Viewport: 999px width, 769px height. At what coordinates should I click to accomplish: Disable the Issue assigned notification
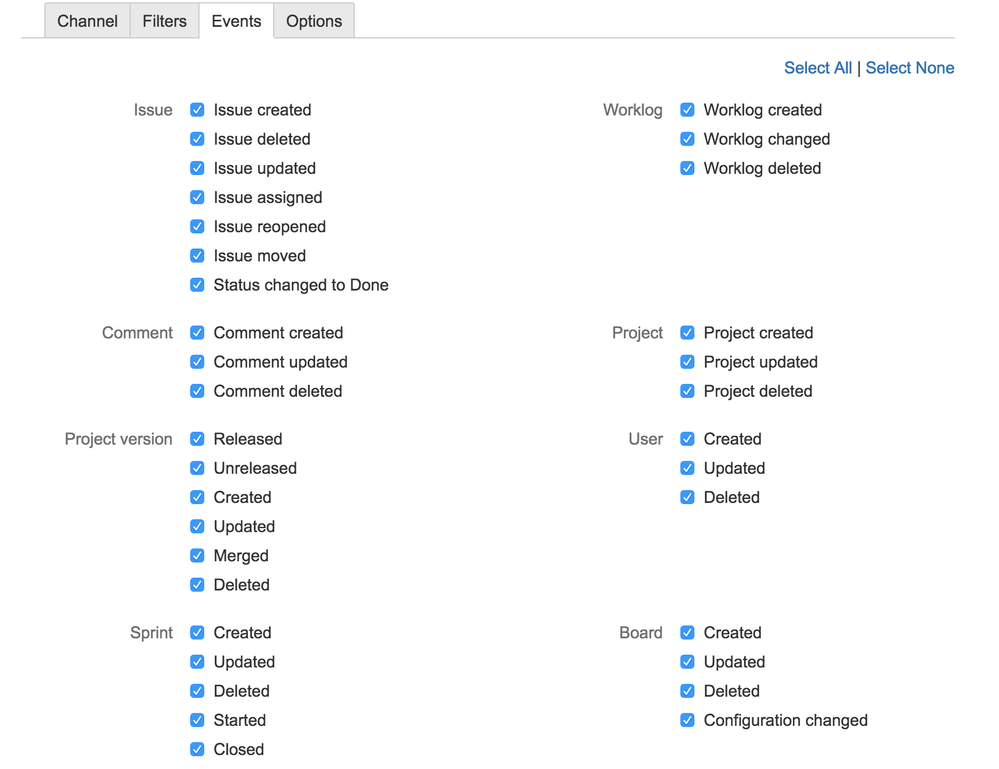click(x=197, y=197)
